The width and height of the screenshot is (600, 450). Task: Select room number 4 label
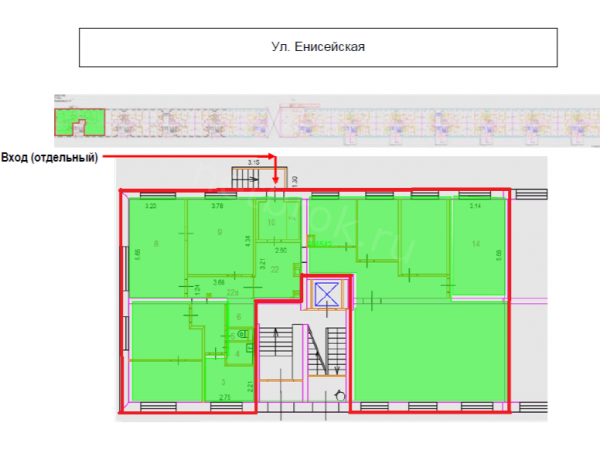[x=238, y=354]
